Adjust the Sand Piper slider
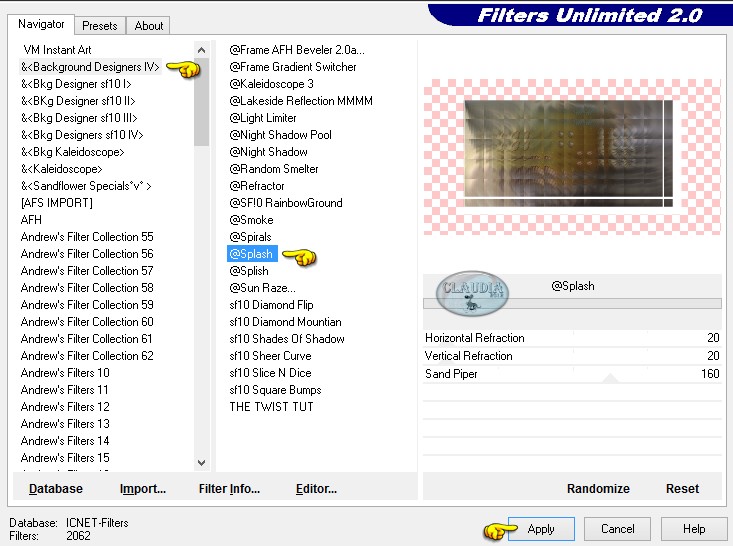This screenshot has width=733, height=546. point(572,374)
